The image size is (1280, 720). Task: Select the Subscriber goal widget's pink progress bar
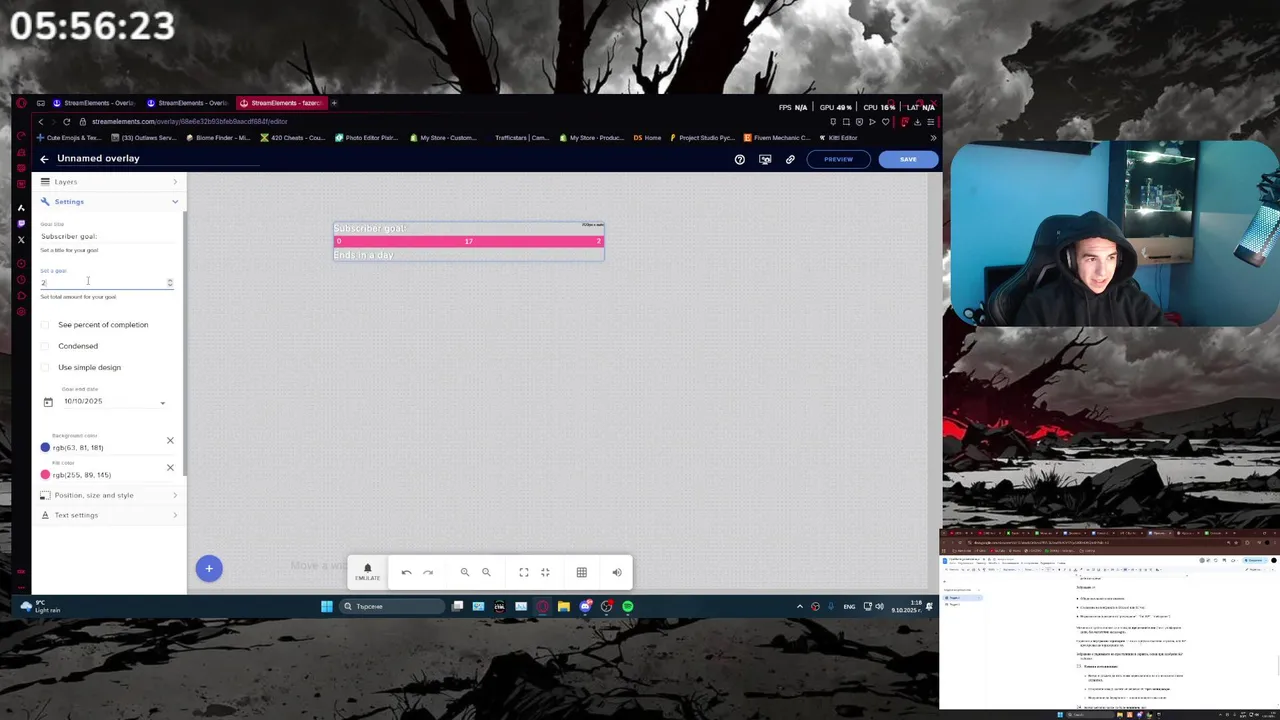pos(468,241)
